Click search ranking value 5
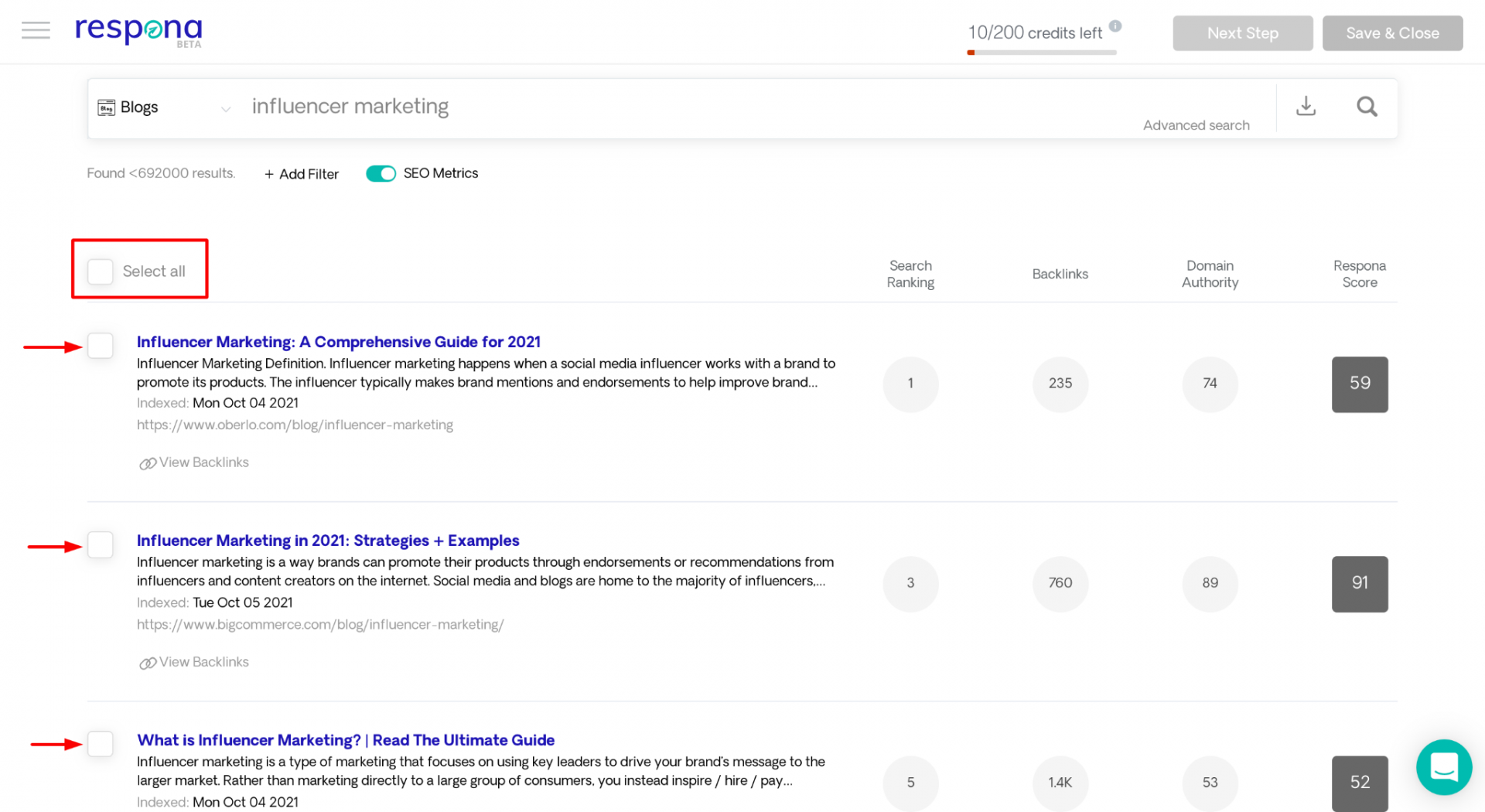 (x=910, y=783)
